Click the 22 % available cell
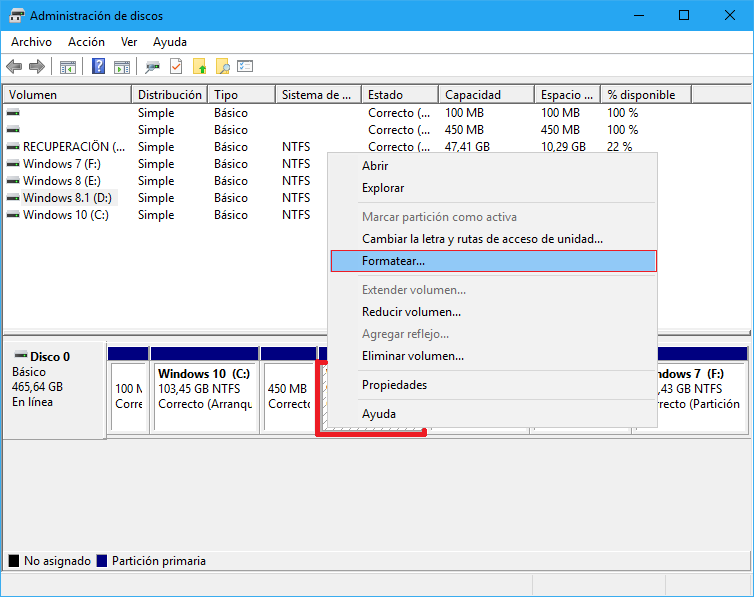754x597 pixels. pos(619,147)
